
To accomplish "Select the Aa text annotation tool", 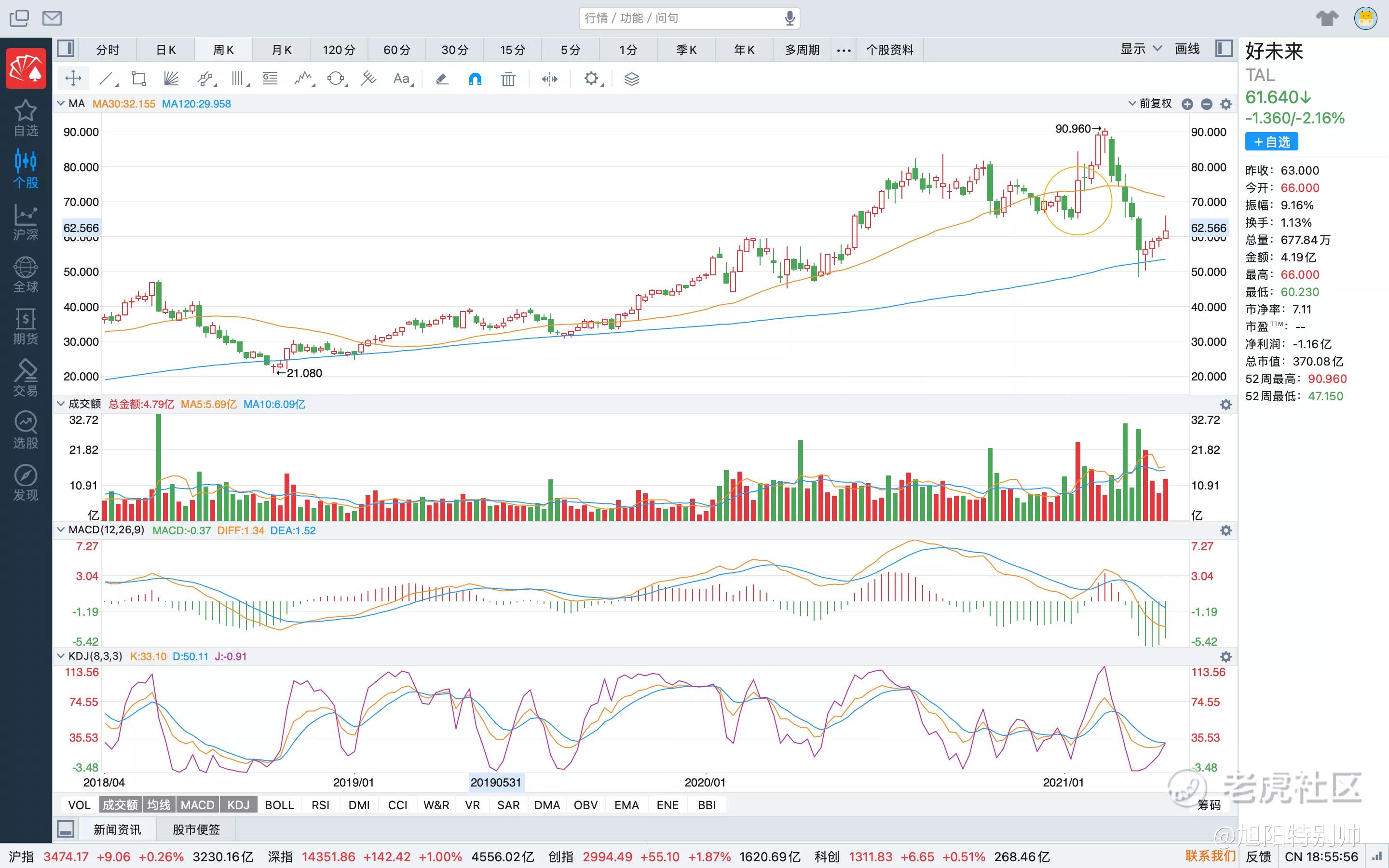I will pos(402,79).
